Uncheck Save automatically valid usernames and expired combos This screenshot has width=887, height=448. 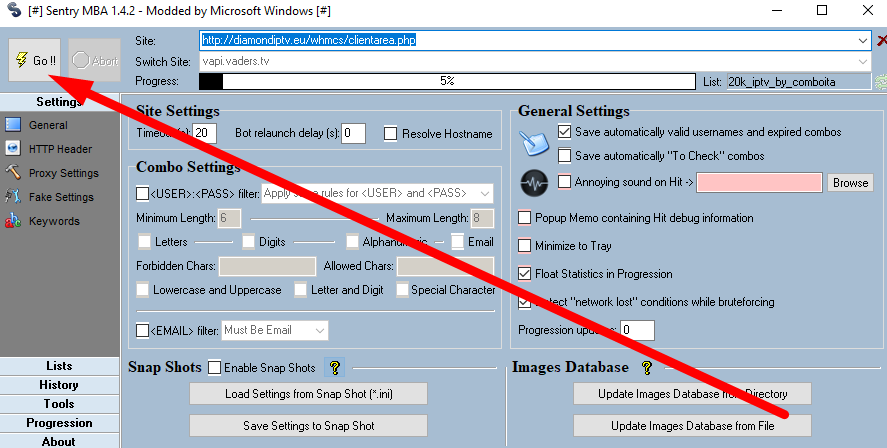tap(564, 132)
